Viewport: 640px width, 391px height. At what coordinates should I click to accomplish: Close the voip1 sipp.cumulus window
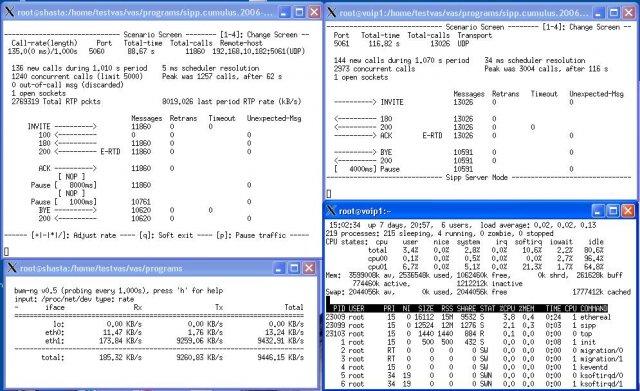pyautogui.click(x=629, y=12)
